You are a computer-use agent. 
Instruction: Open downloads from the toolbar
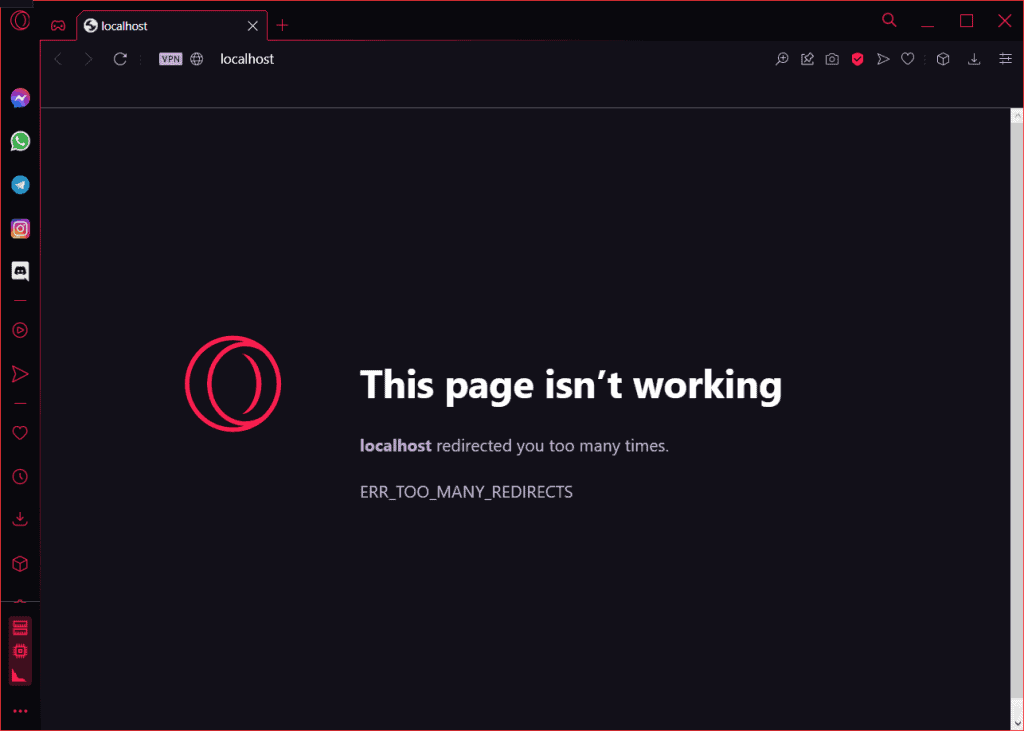974,59
